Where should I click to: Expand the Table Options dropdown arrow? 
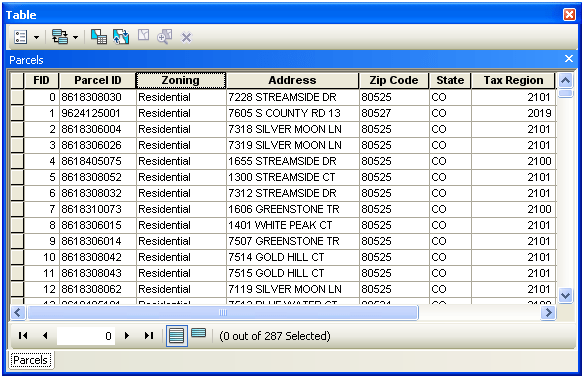(x=36, y=37)
